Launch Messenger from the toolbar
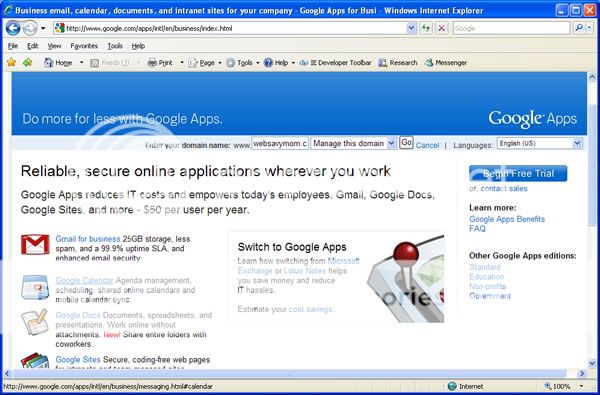The height and width of the screenshot is (395, 600). pyautogui.click(x=446, y=63)
